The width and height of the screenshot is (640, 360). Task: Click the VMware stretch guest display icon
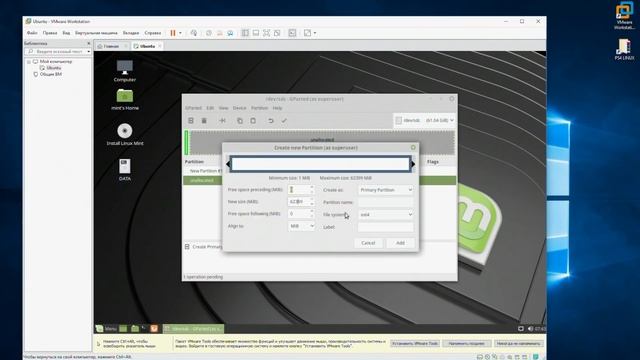click(x=307, y=33)
